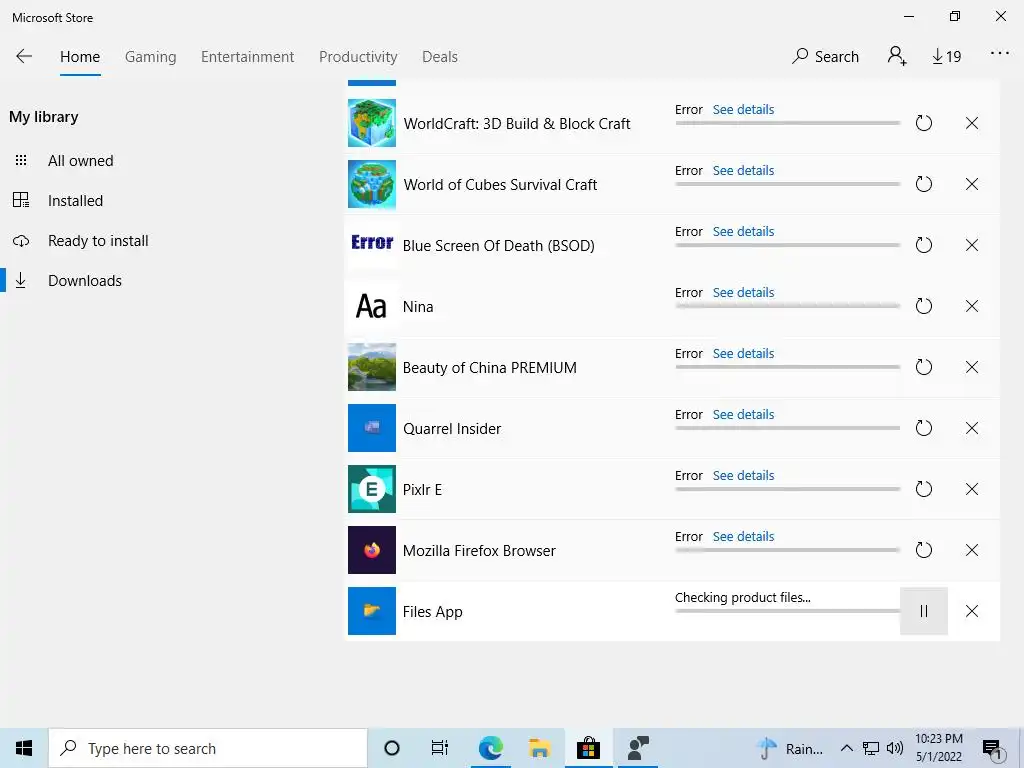The width and height of the screenshot is (1024, 768).
Task: Open Search in the Store
Action: tap(825, 56)
